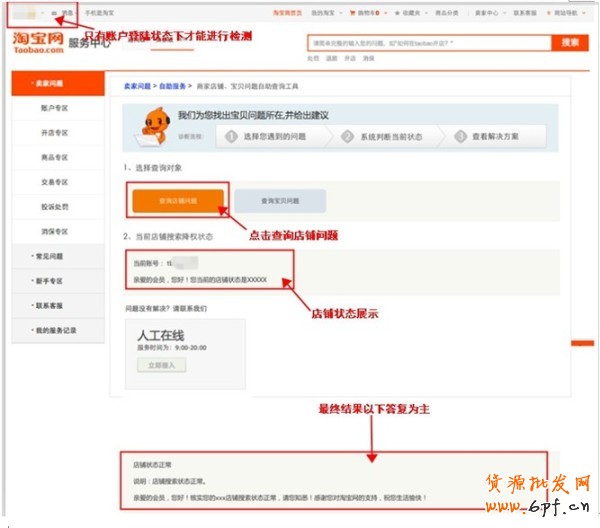
Task: Open 账户专区 in the left sidebar
Action: click(55, 108)
